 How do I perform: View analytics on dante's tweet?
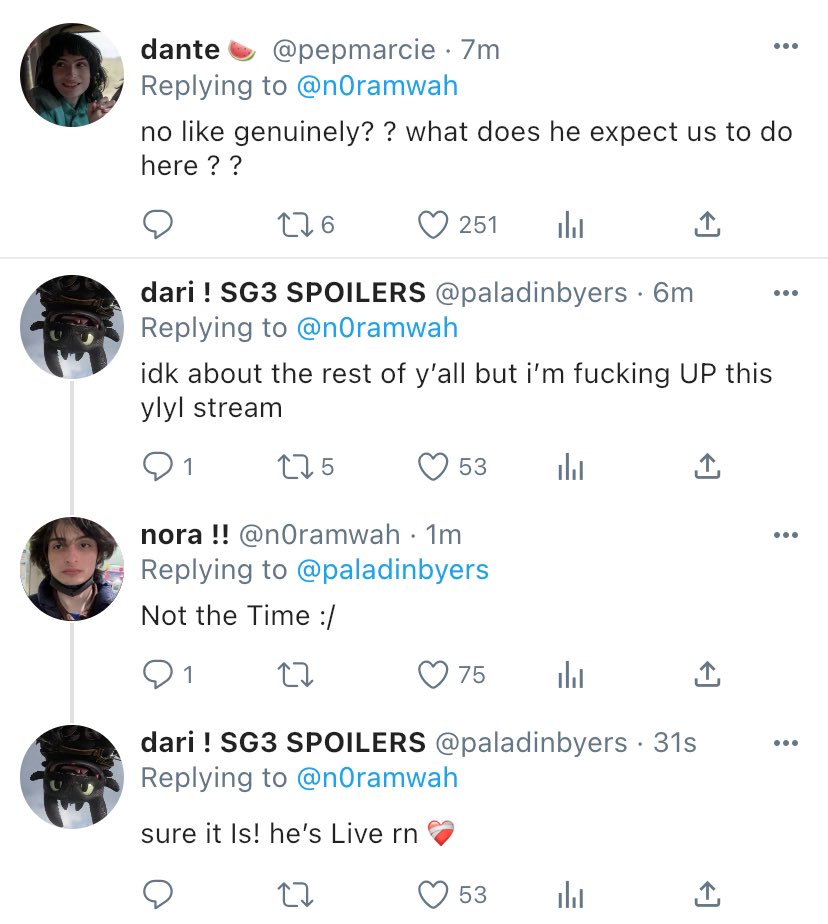(x=570, y=226)
